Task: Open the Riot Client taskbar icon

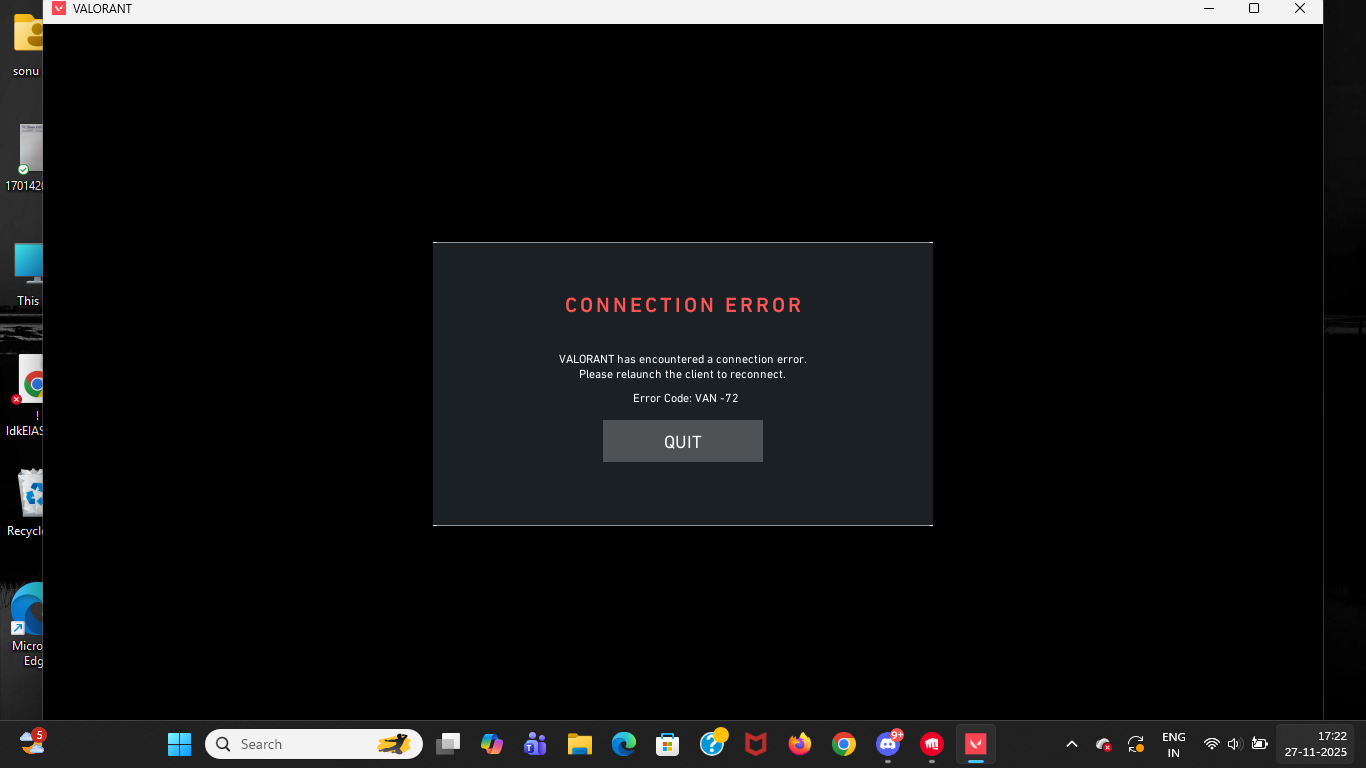Action: [932, 744]
